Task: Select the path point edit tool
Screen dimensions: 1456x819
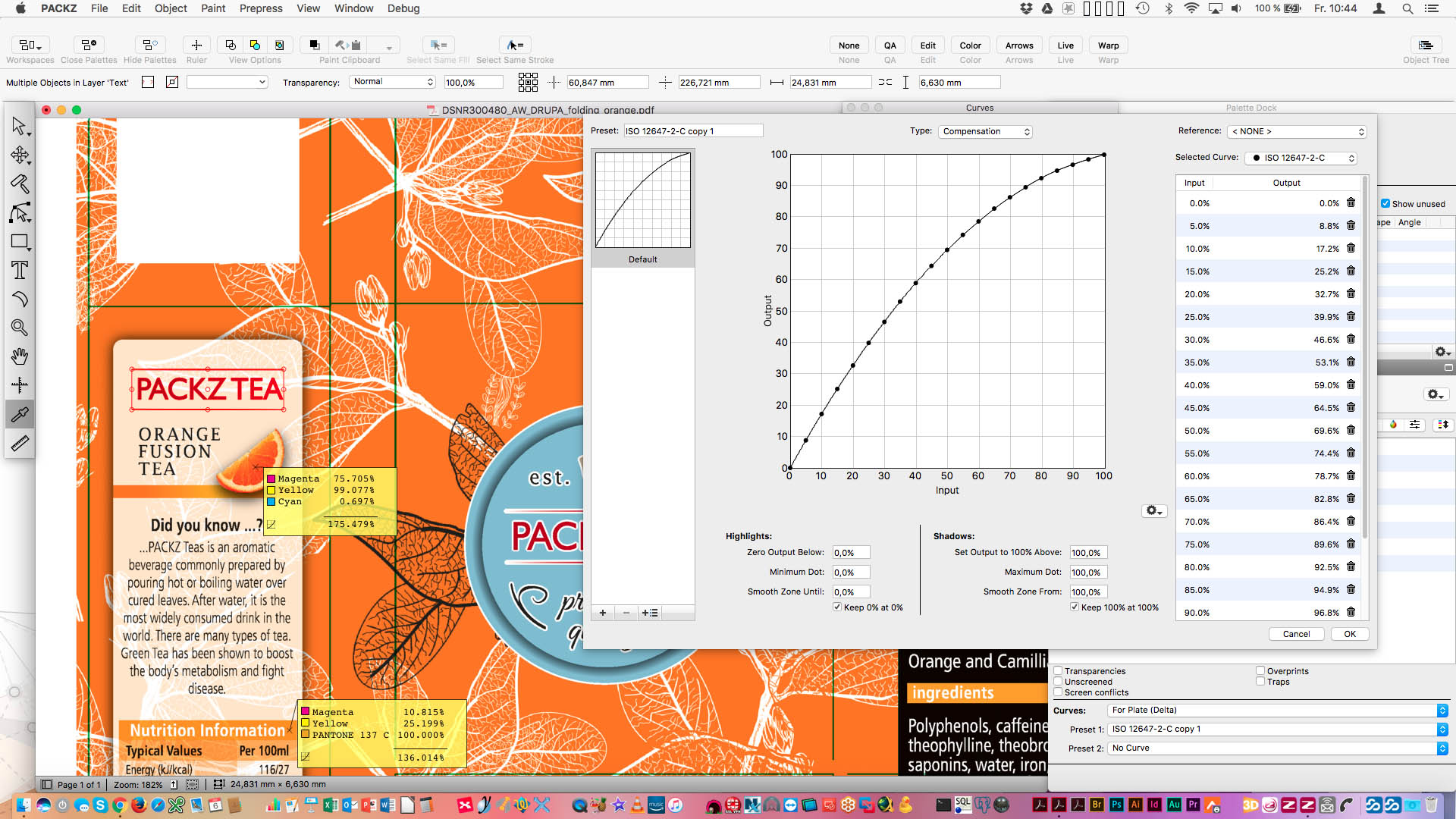Action: click(20, 213)
